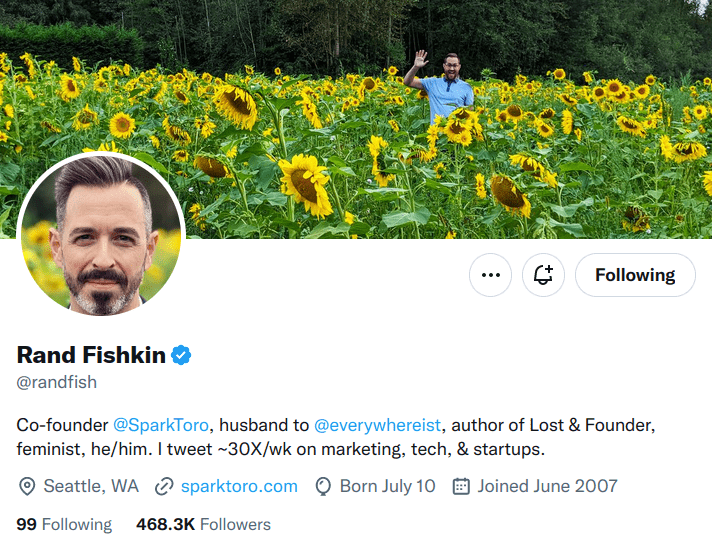
Task: View the 99 Following list
Action: click(64, 524)
